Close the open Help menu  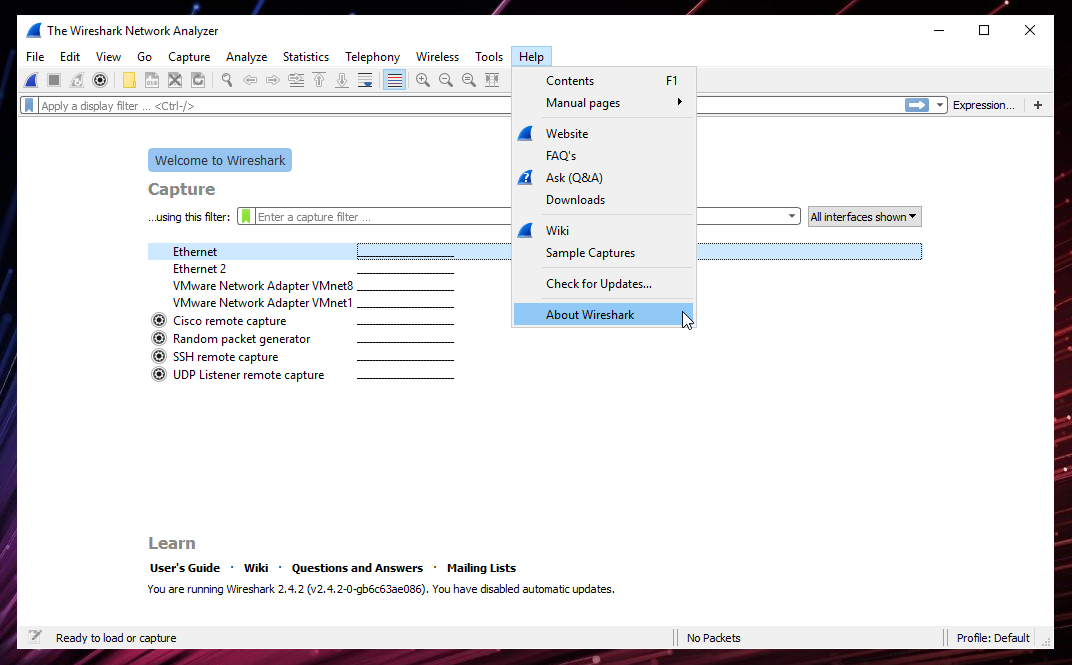(x=531, y=57)
